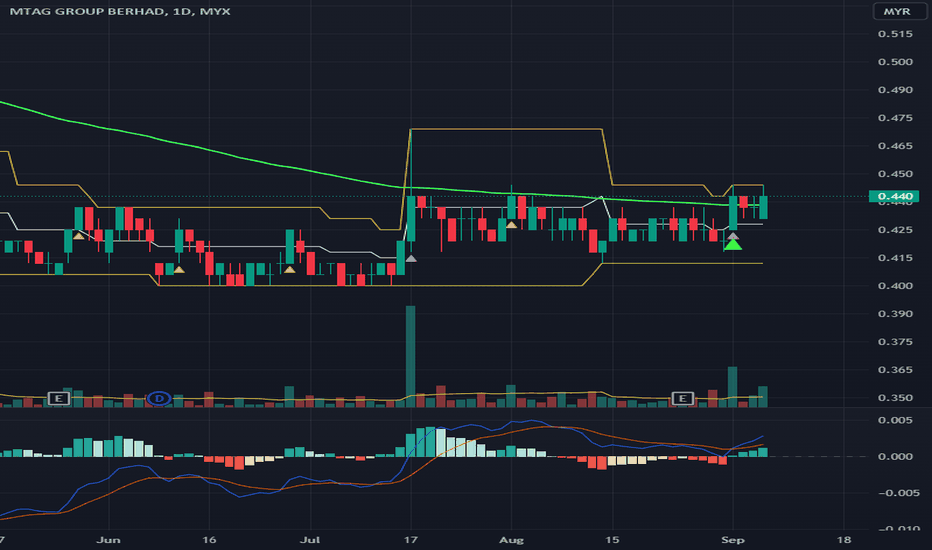This screenshot has height=550, width=932.
Task: Click the gray triangle signal near 17 July
Action: [x=411, y=258]
